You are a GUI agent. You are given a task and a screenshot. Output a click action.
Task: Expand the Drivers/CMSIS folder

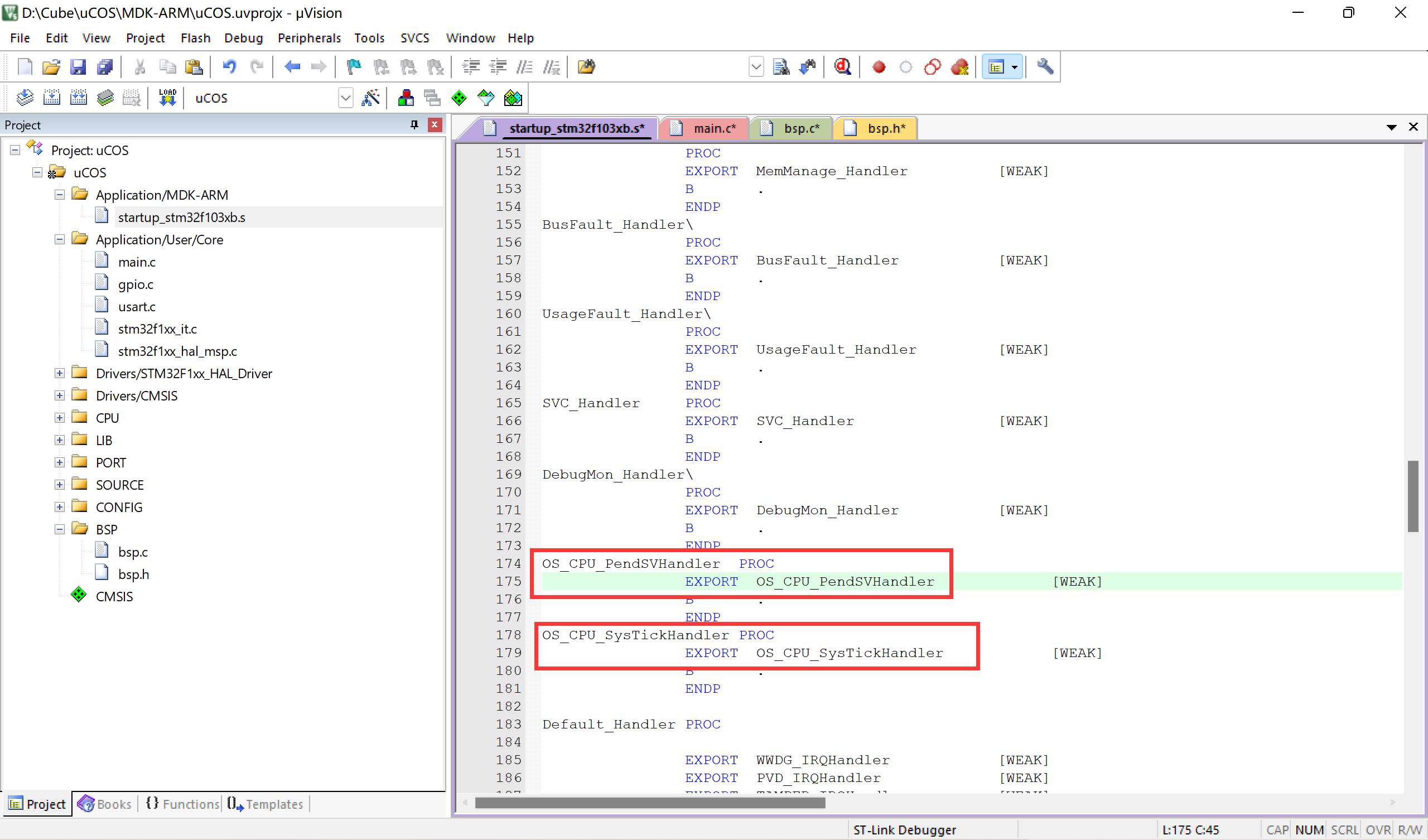click(60, 395)
